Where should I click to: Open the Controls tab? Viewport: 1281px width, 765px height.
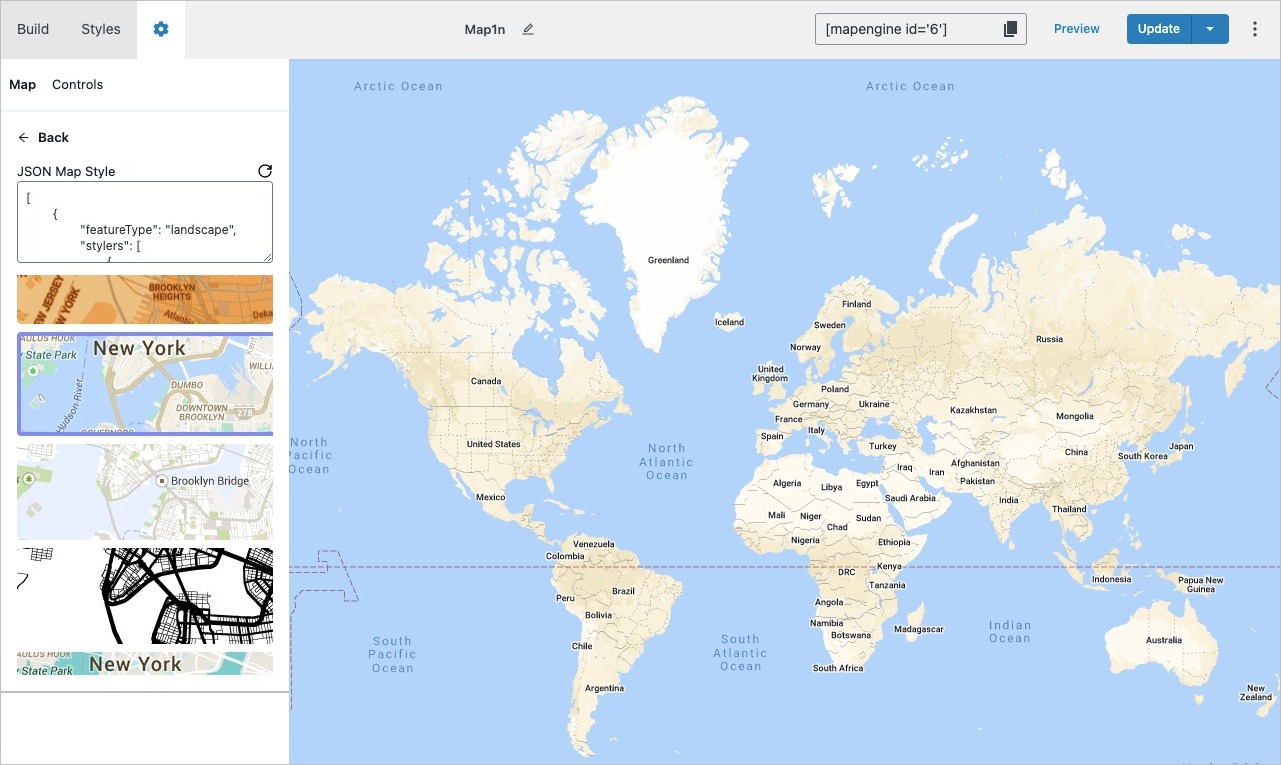[77, 84]
